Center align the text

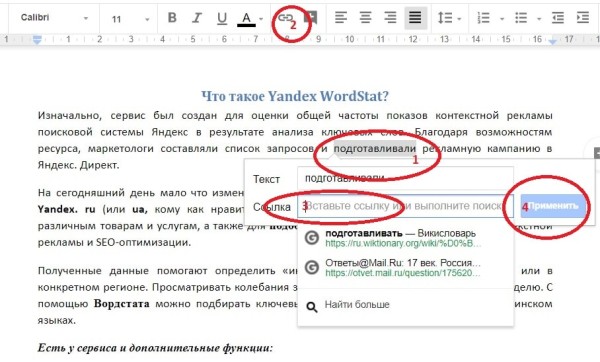coord(365,18)
